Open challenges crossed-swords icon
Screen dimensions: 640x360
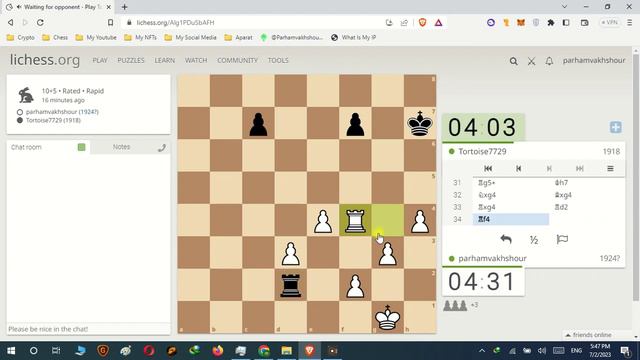pyautogui.click(x=531, y=61)
